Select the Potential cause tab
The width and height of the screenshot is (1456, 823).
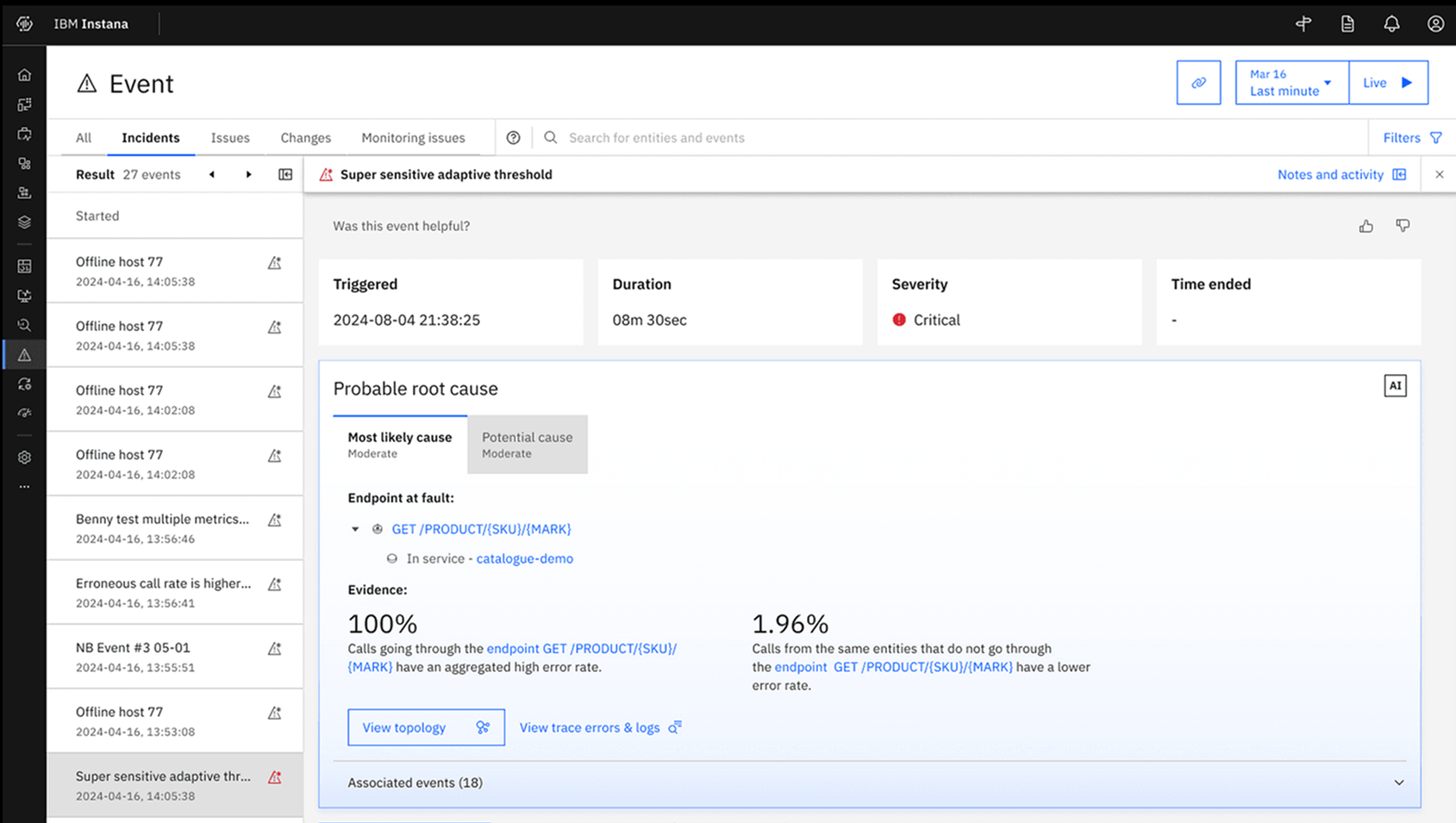(528, 445)
